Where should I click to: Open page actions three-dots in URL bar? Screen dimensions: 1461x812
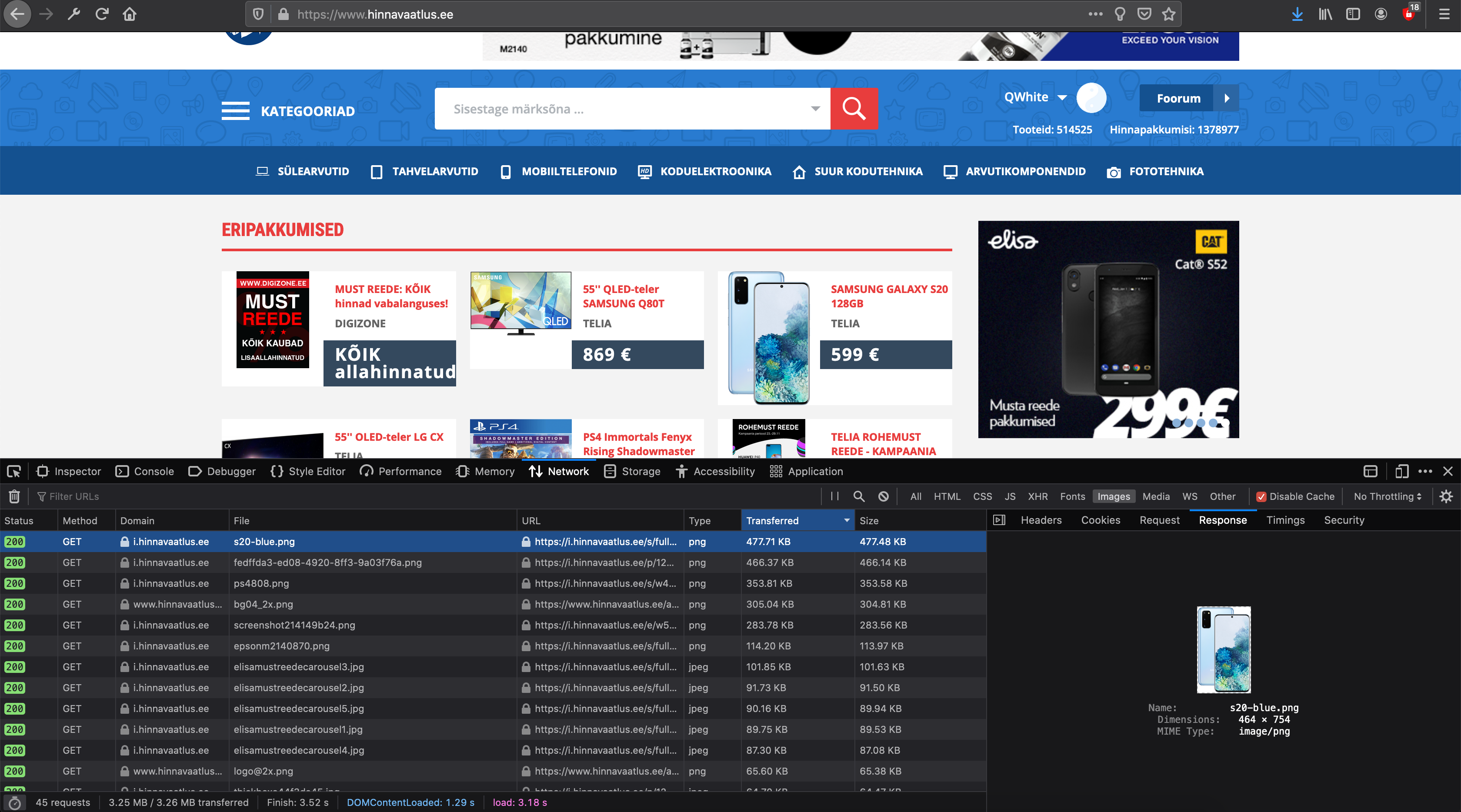[x=1095, y=14]
